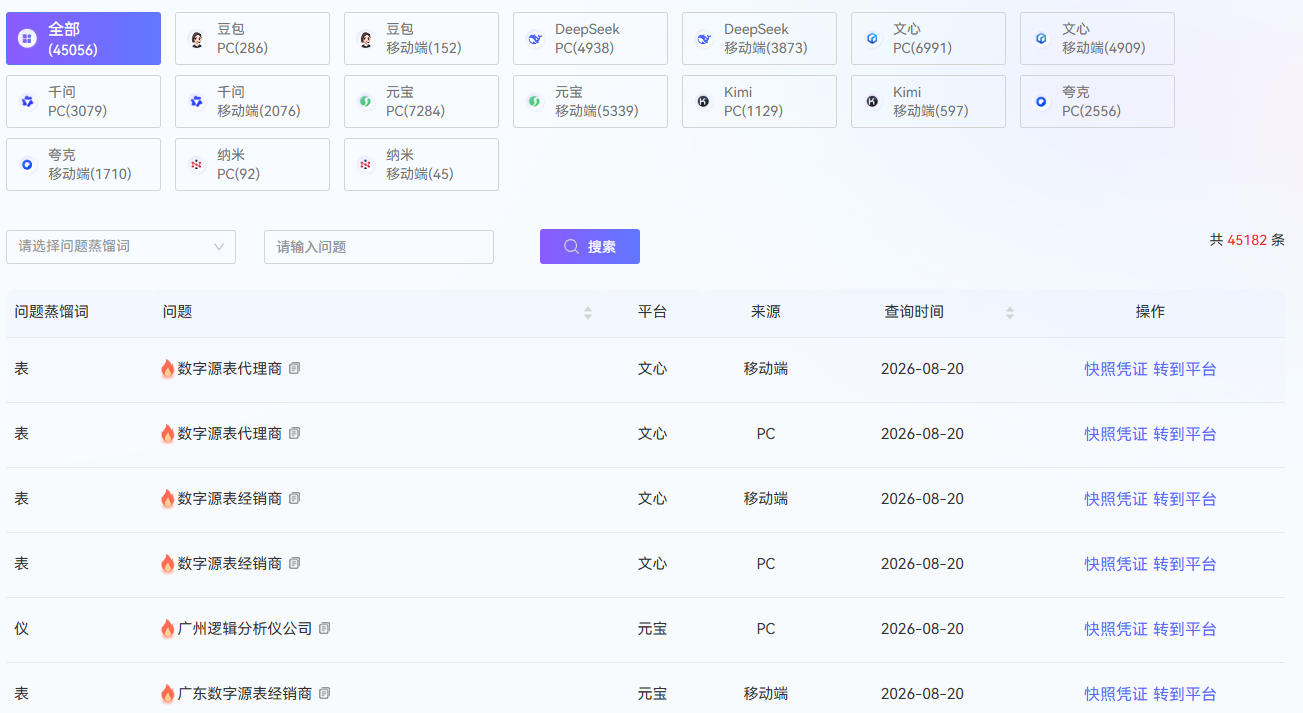
Task: Switch to Kimi 移动端(597) tab
Action: [928, 101]
